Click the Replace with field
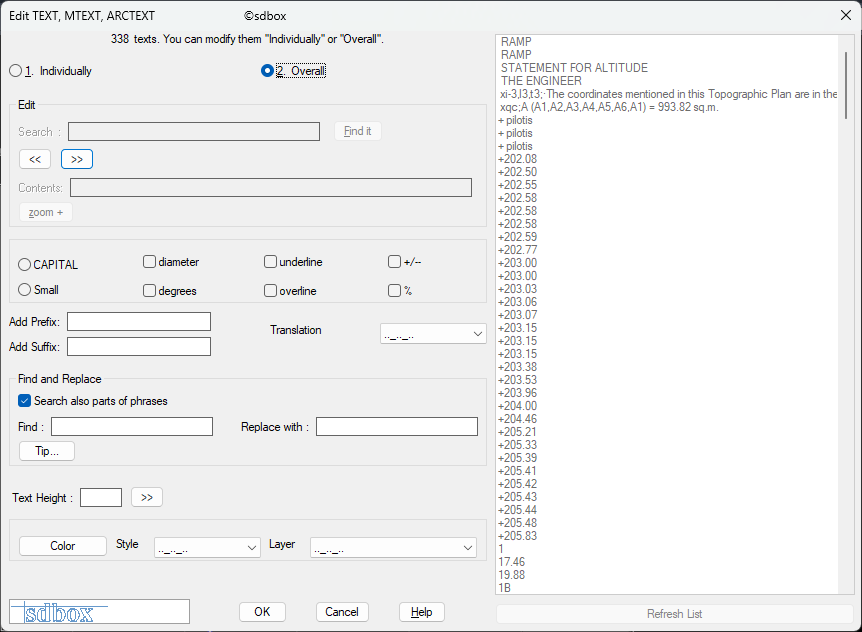Viewport: 862px width, 632px height. click(397, 426)
